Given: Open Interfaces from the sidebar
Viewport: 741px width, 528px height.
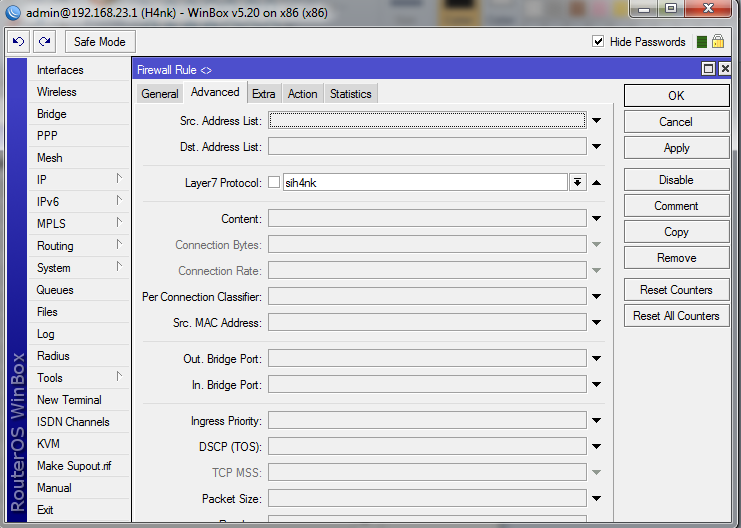Looking at the screenshot, I should point(78,69).
